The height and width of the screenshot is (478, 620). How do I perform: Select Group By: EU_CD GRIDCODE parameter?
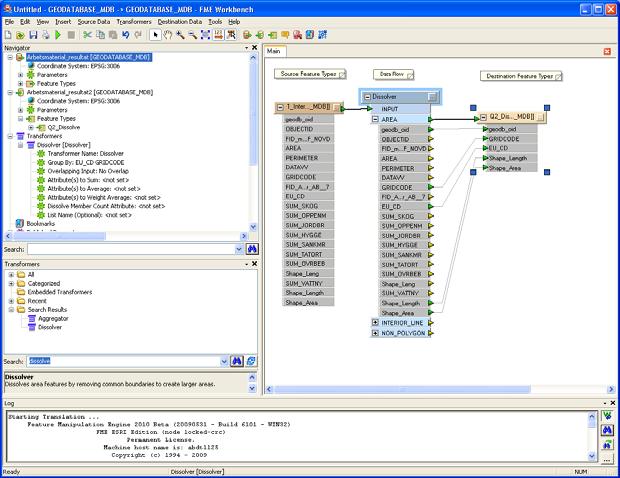click(86, 162)
